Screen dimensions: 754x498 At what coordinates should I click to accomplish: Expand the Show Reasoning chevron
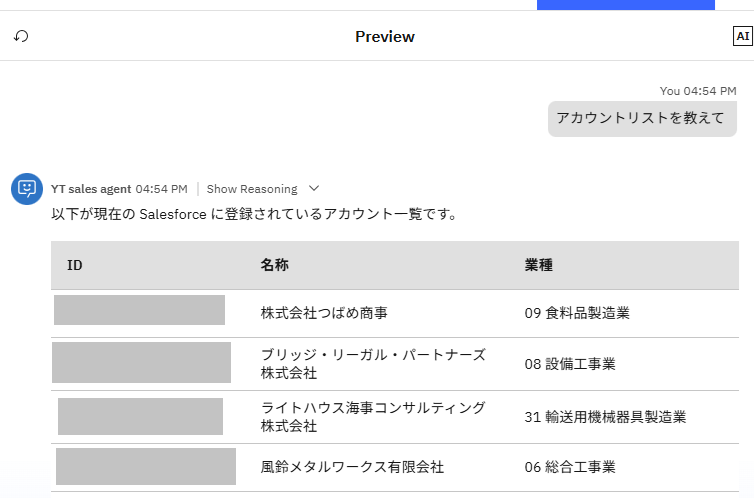[x=314, y=188]
